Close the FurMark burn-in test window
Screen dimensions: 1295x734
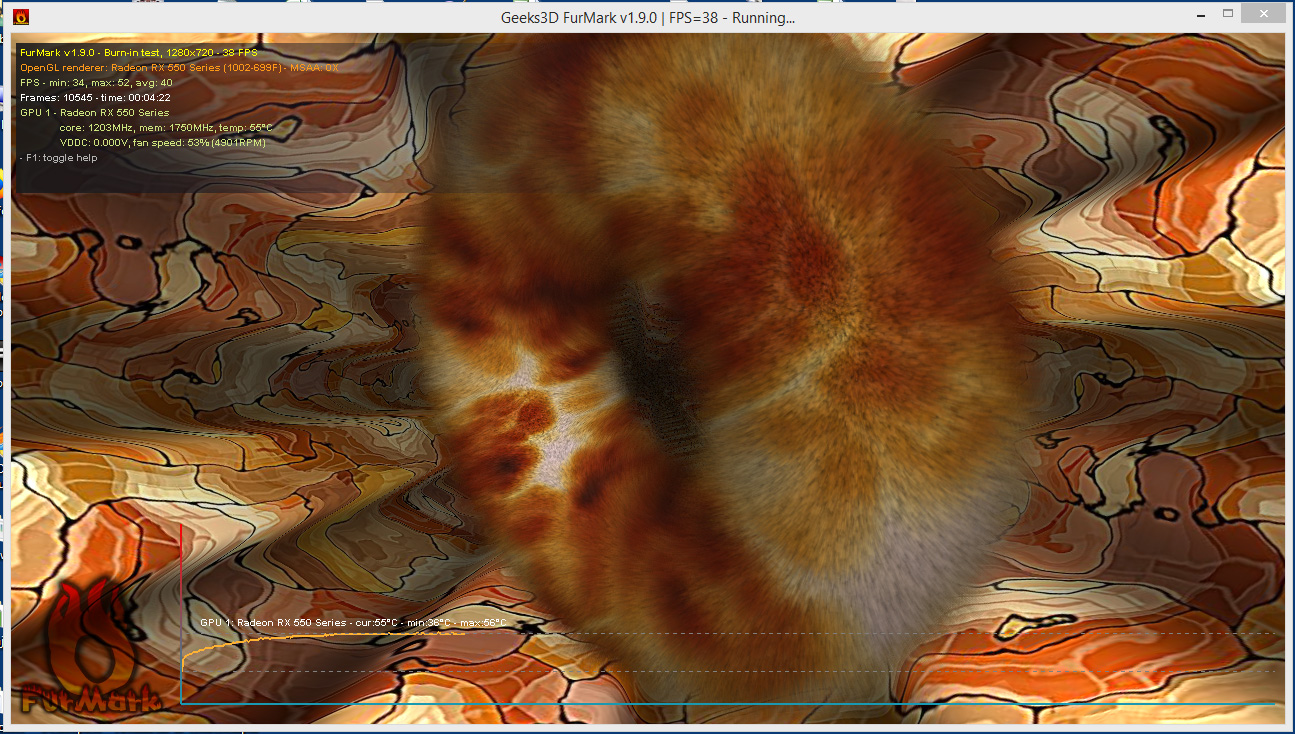1266,14
